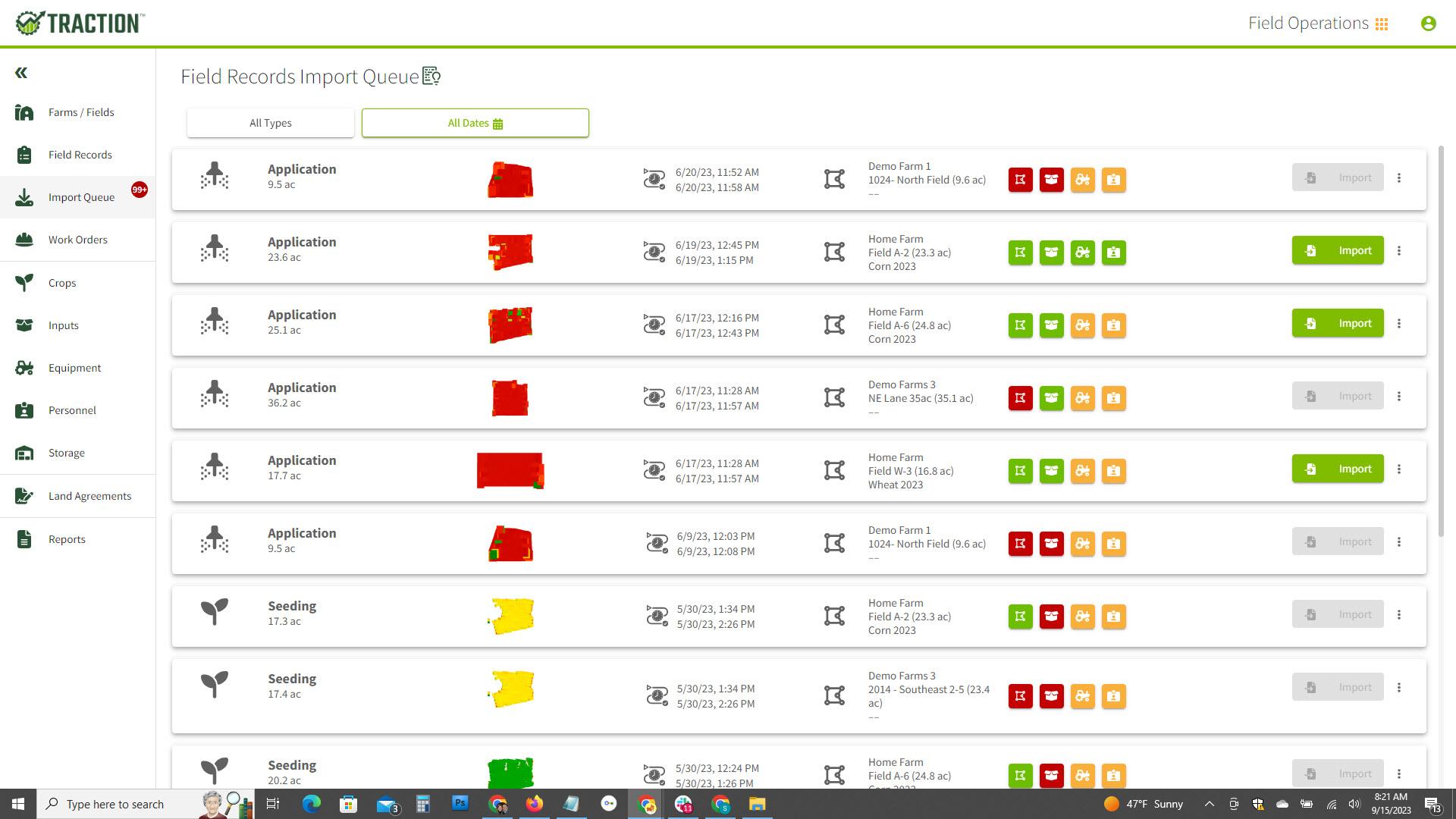
Task: Open Work Orders in sidebar
Action: tap(77, 240)
